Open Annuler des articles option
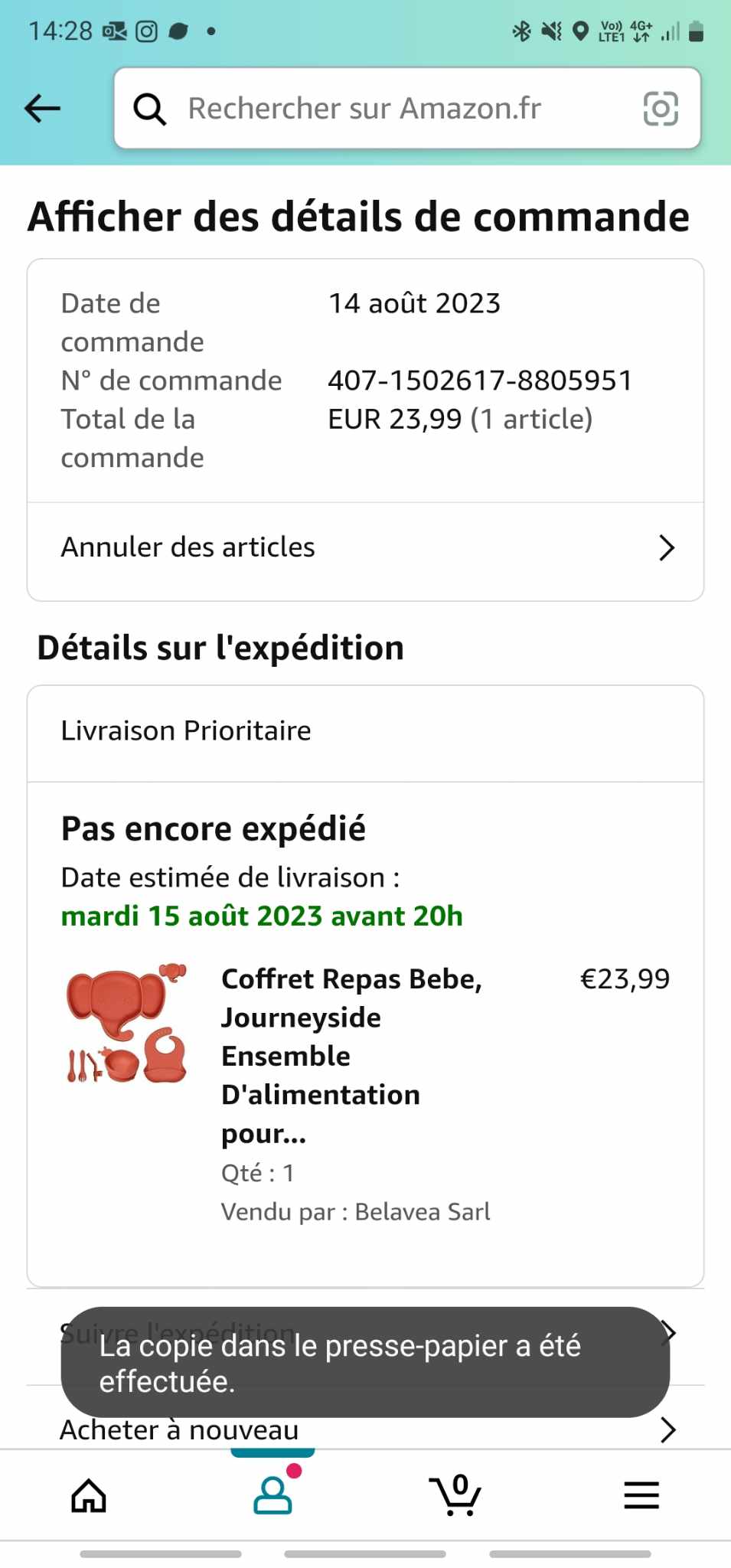The width and height of the screenshot is (731, 1568). click(x=188, y=548)
